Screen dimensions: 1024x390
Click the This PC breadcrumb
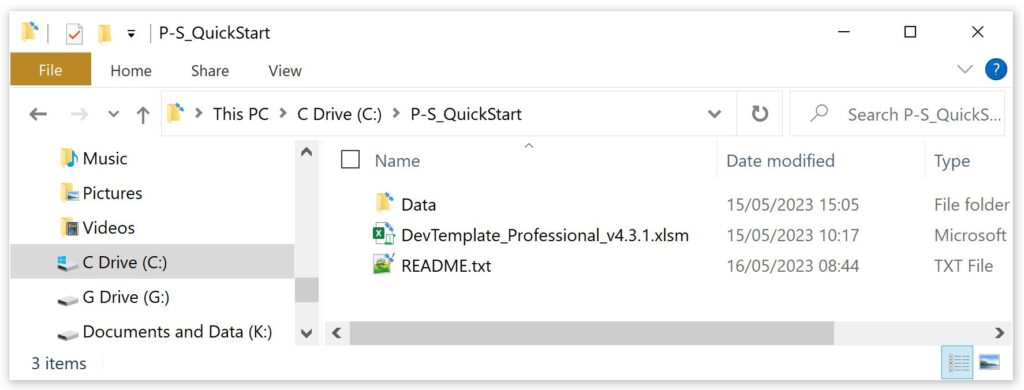(241, 114)
